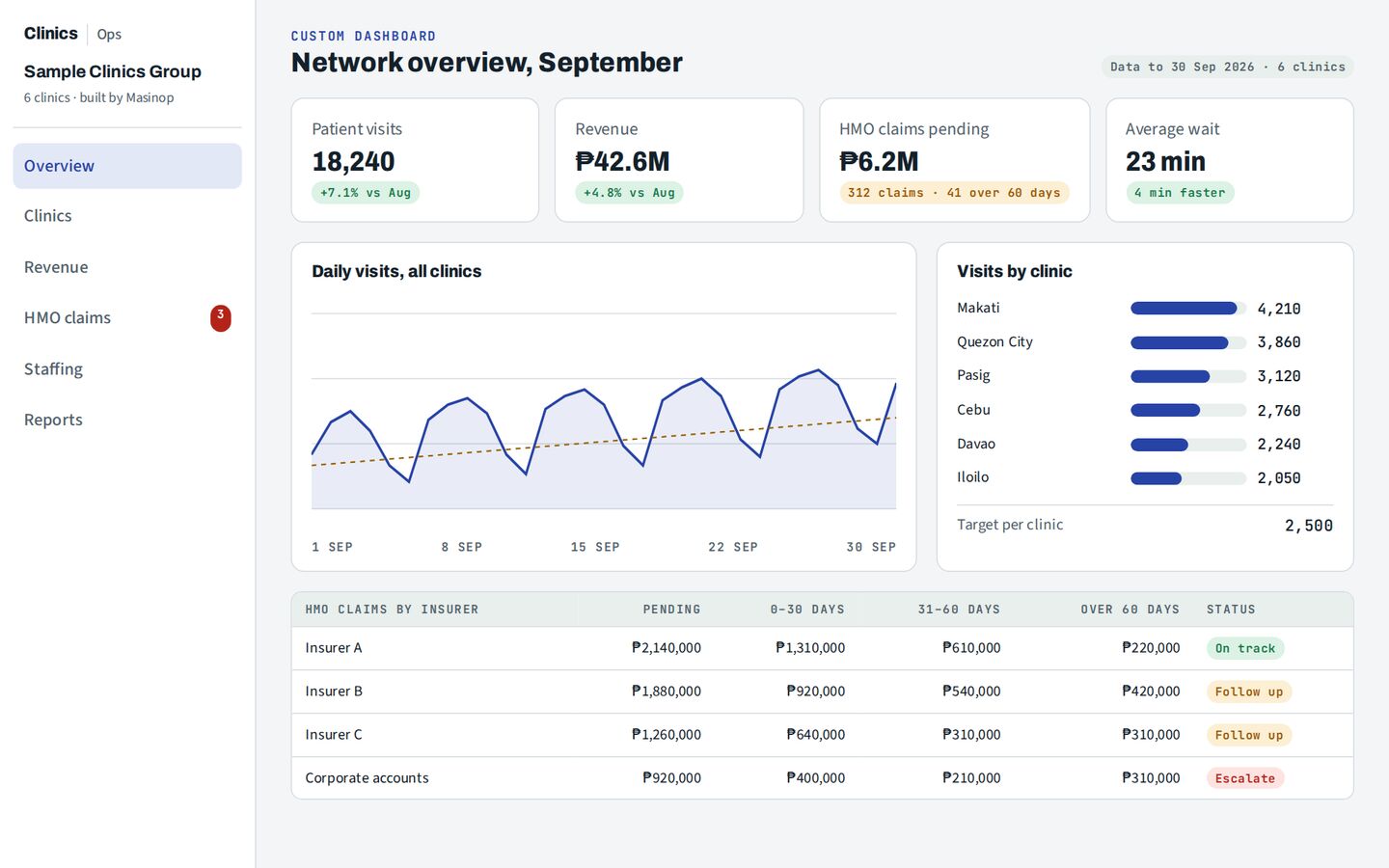1389x868 pixels.
Task: Open the Overview sidebar item
Action: pos(127,166)
